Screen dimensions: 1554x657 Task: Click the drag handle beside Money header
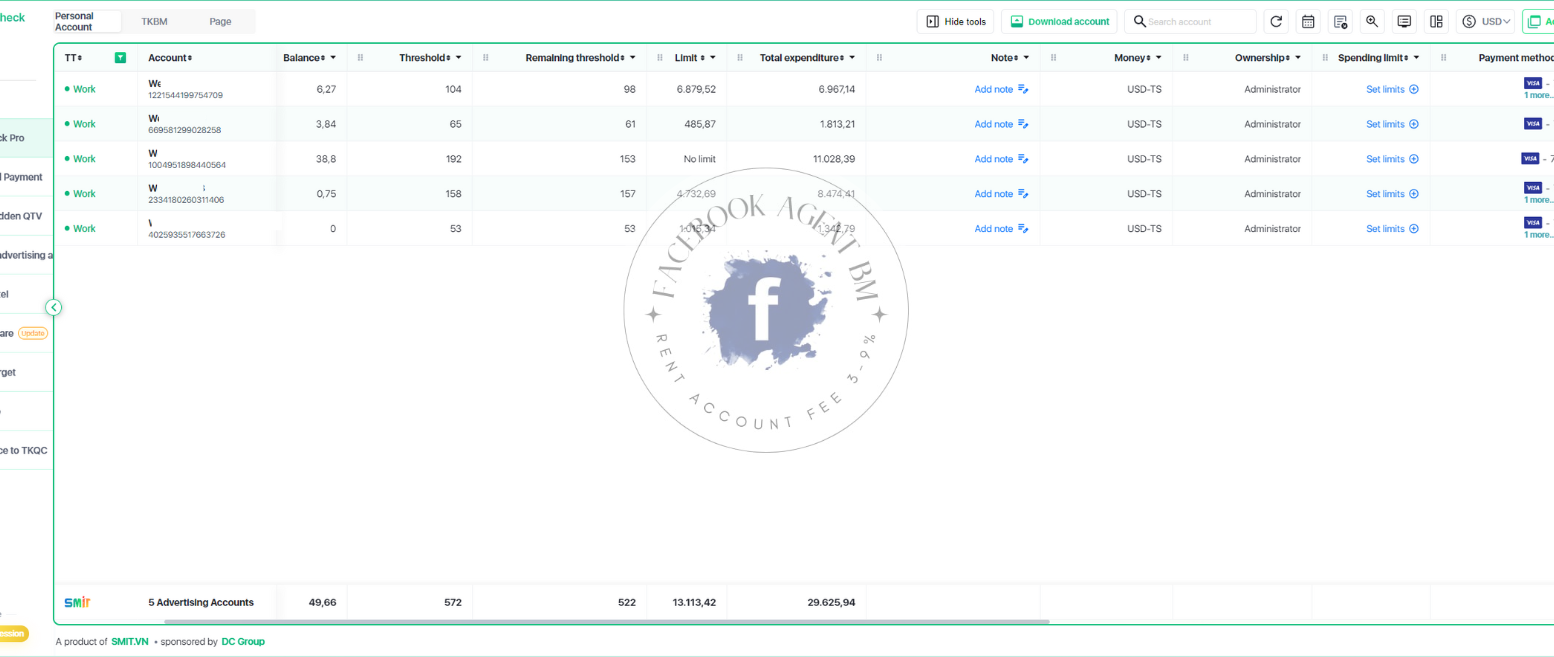click(x=1054, y=58)
